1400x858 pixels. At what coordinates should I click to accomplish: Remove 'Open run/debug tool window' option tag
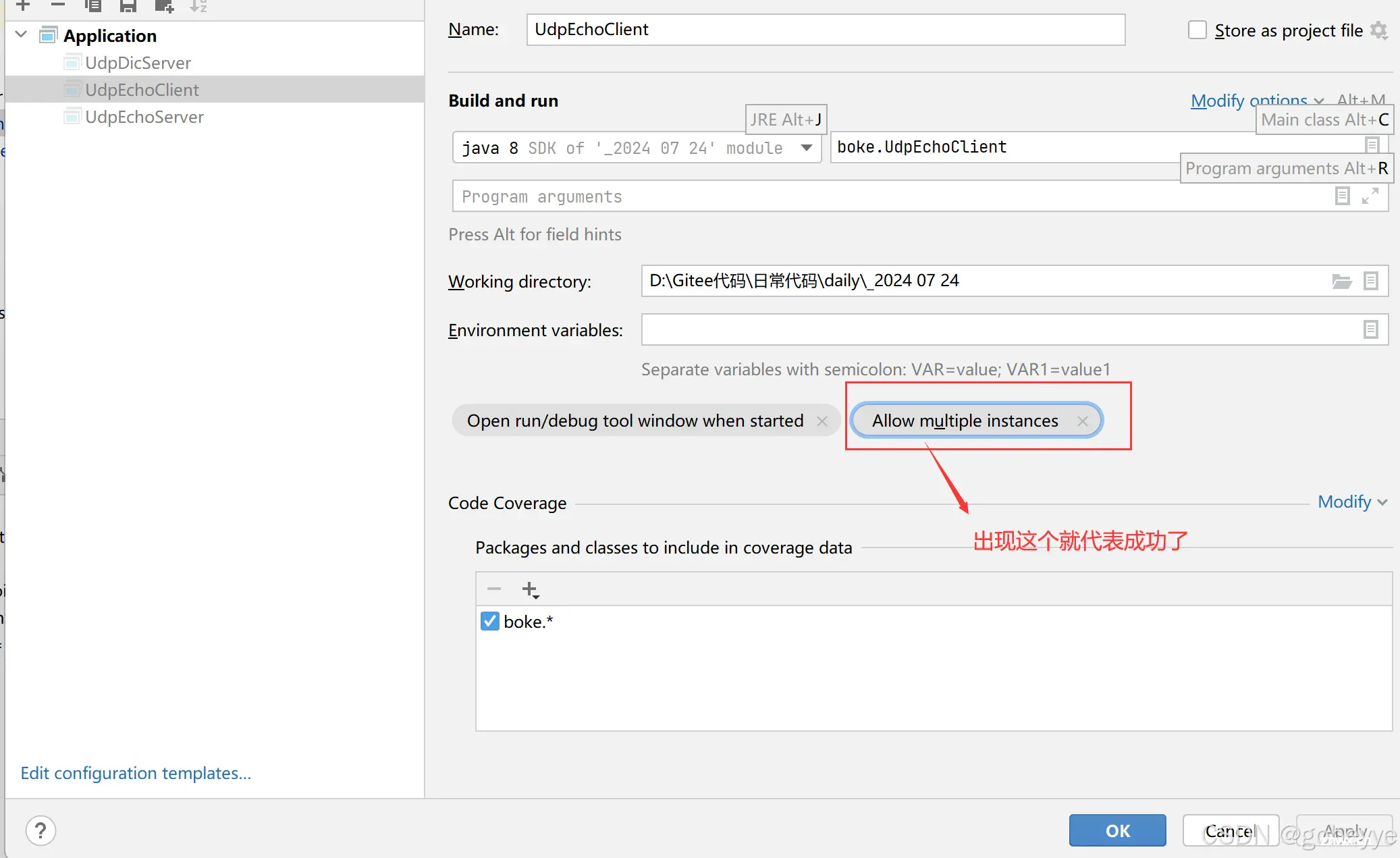pyautogui.click(x=822, y=421)
